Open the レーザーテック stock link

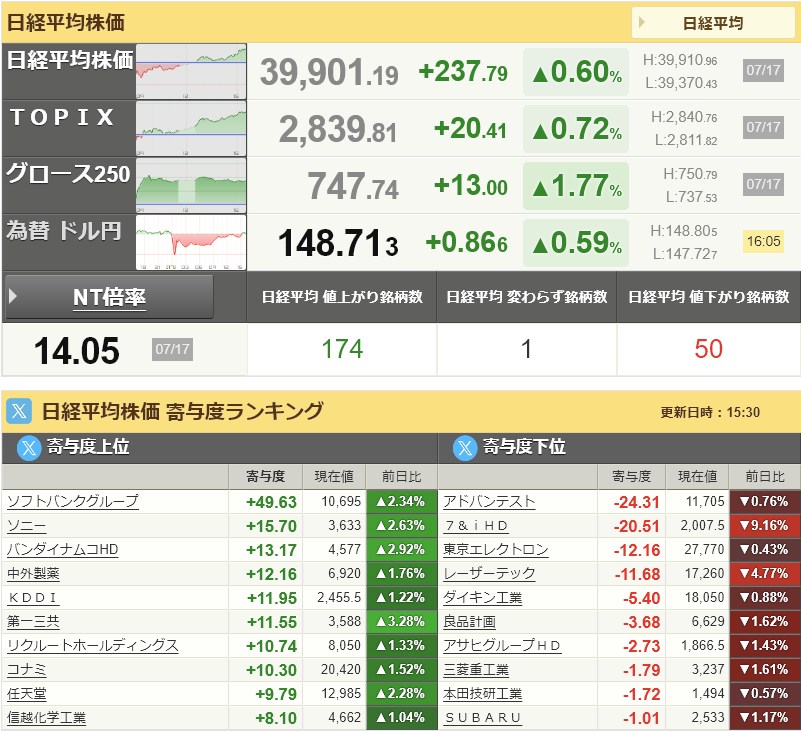(489, 573)
